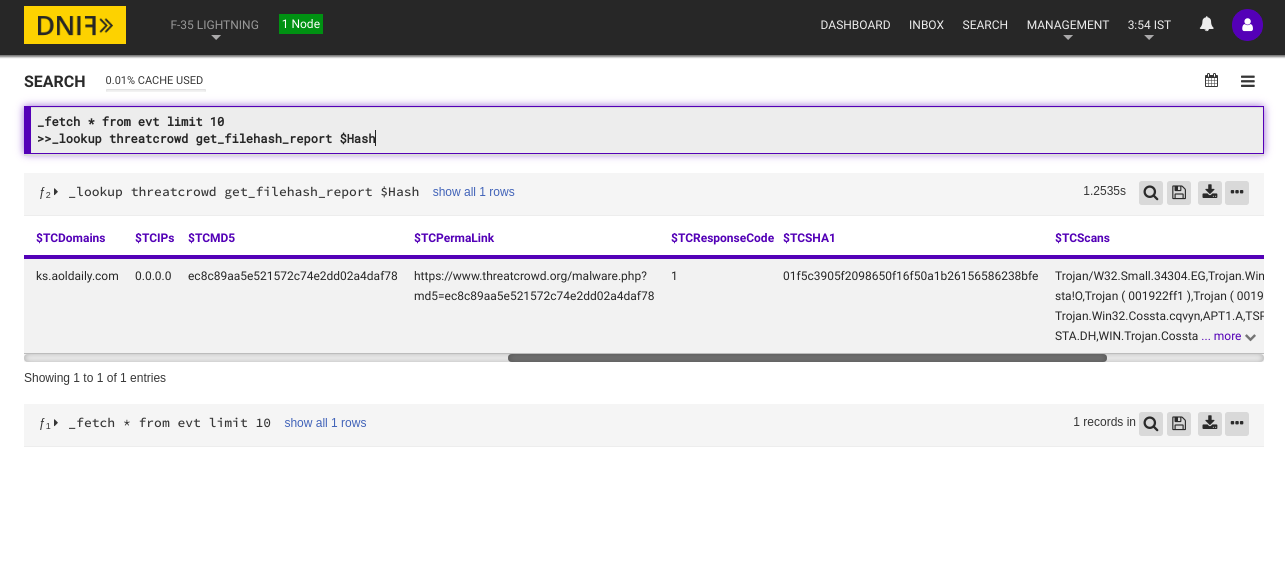1285x567 pixels.
Task: Click the DNIF logo
Action: pos(75,25)
